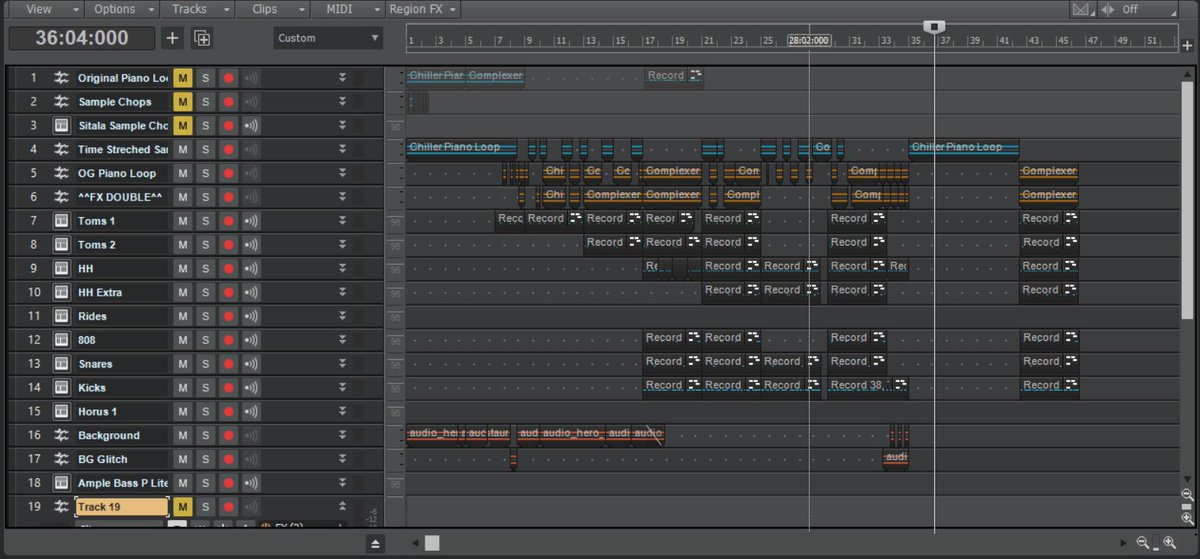Click the audio icon on Original Piano Loop track
1200x559 pixels.
61,78
